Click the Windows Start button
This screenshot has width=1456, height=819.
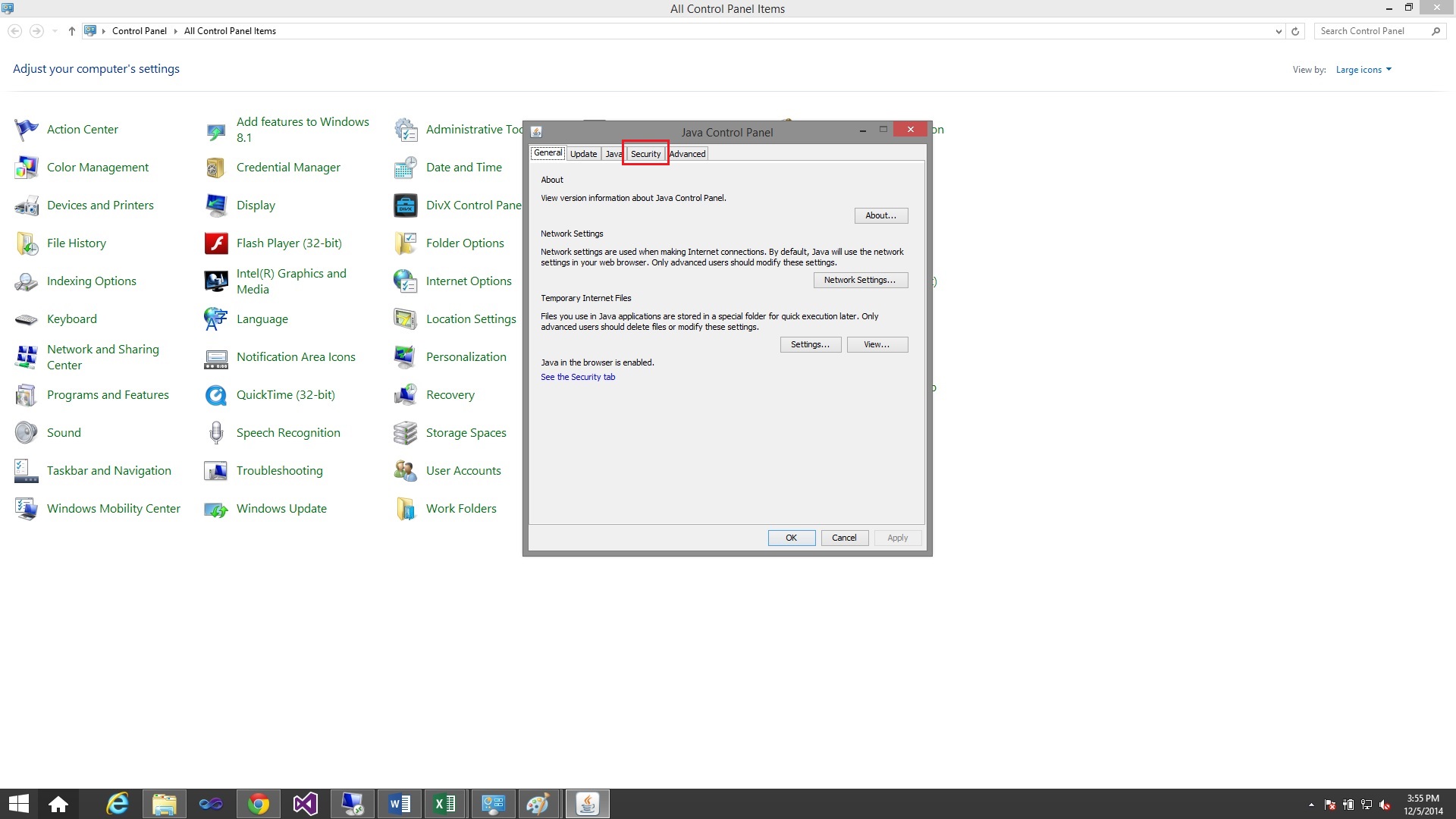[18, 805]
